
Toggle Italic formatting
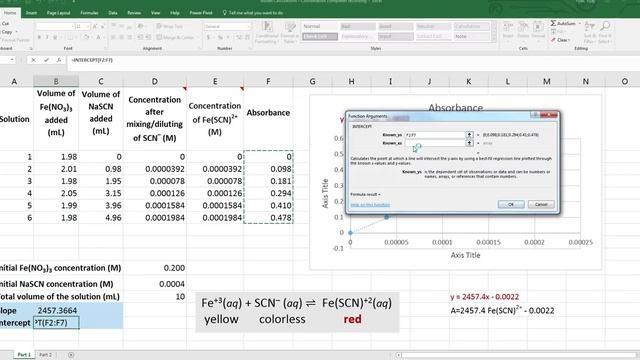[47, 37]
